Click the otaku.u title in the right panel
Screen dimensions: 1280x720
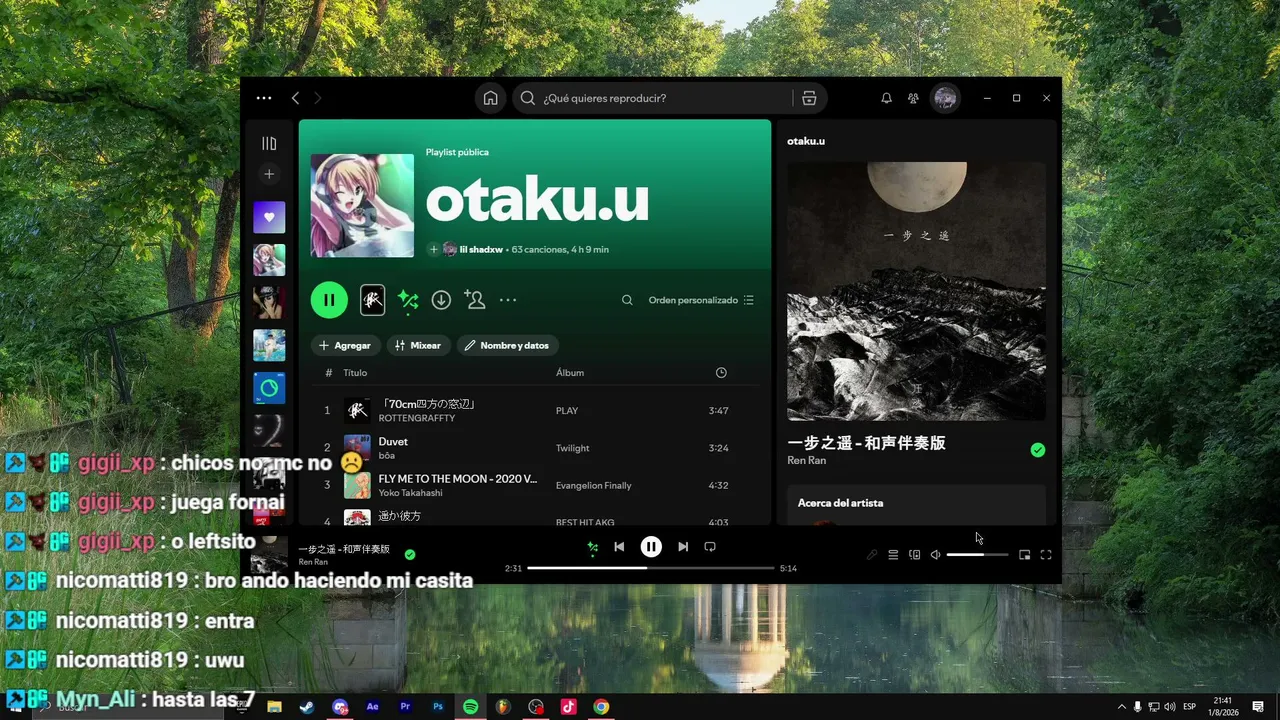pos(806,141)
